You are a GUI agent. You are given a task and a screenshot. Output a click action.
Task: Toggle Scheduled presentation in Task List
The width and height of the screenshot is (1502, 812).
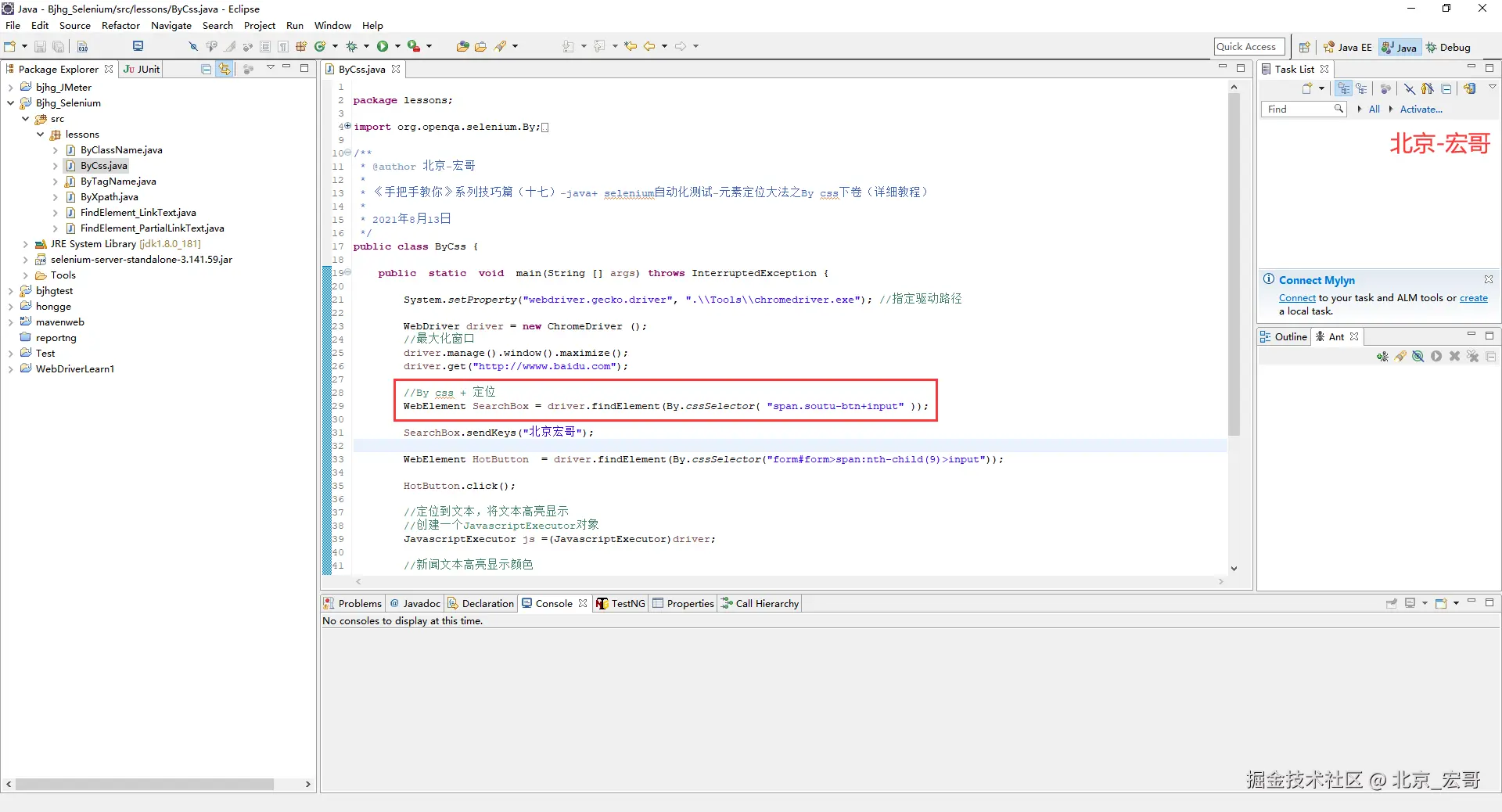(x=1362, y=88)
